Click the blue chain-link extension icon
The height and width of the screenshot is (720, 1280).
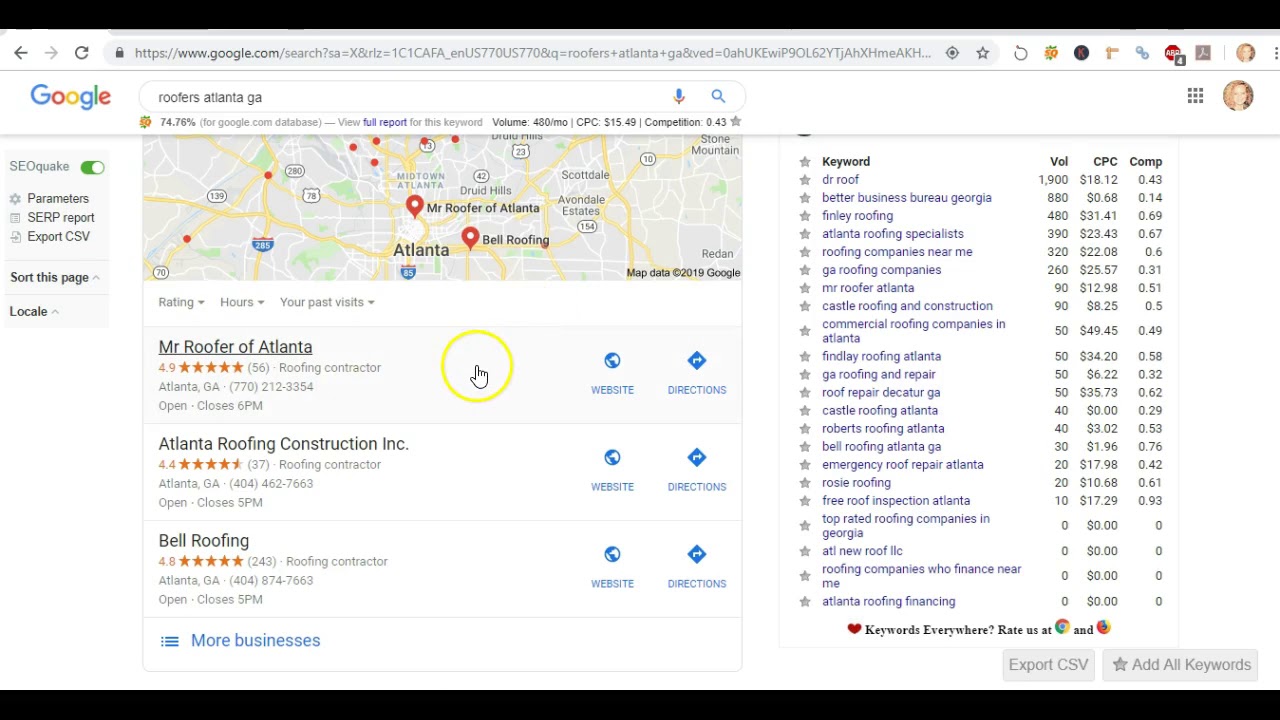(1142, 53)
